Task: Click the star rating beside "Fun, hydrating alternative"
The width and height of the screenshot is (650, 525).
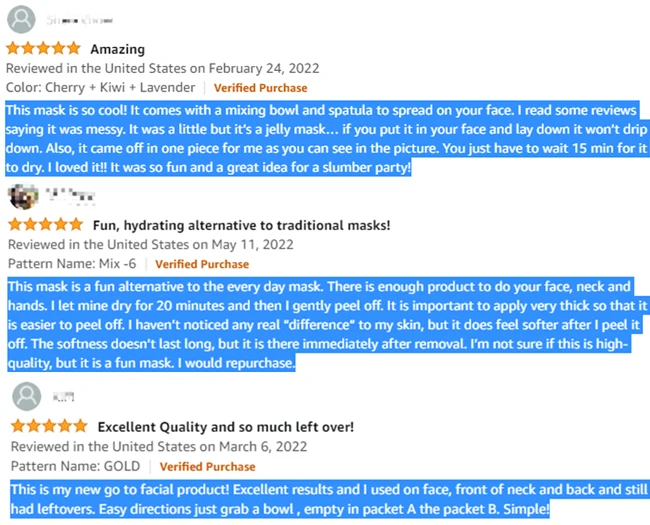Action: coord(45,225)
